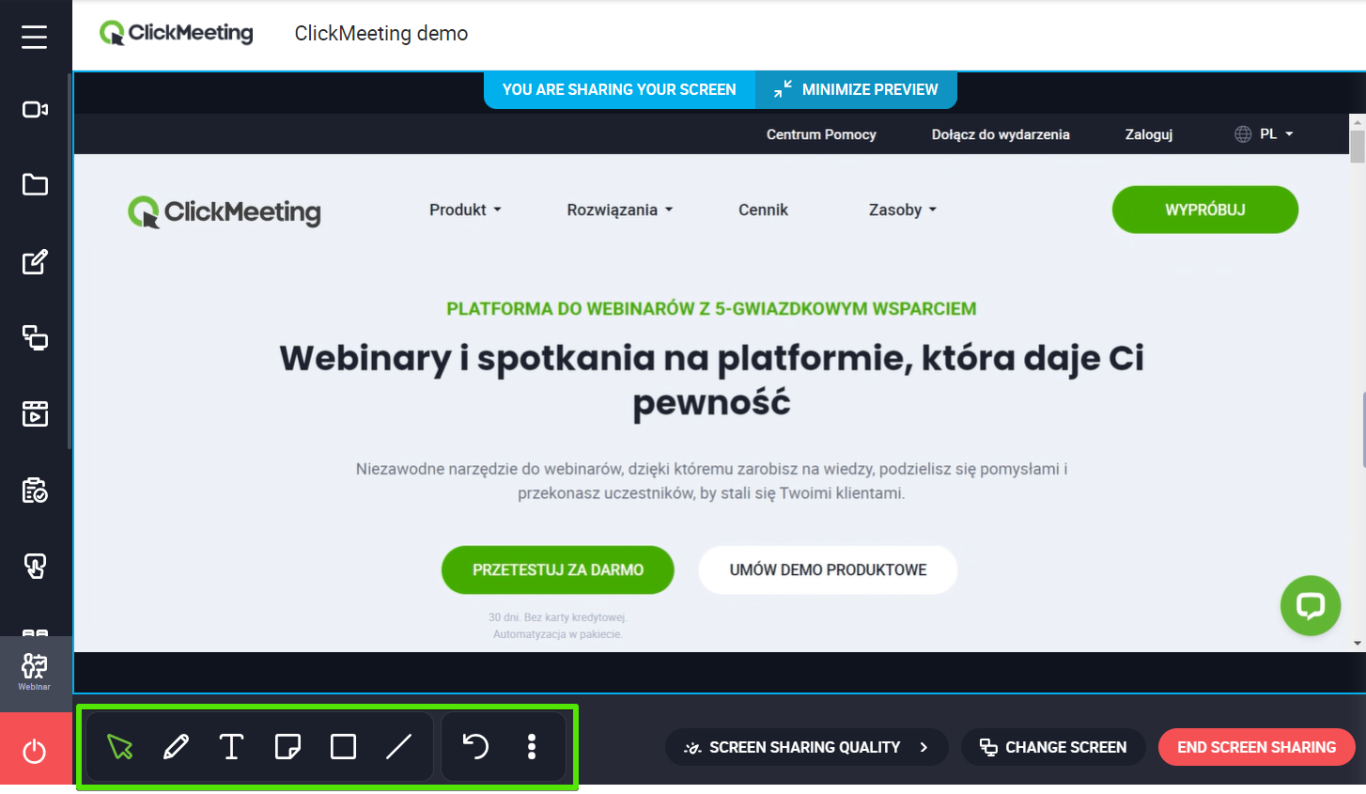Select Cennik in the navigation menu

point(763,210)
